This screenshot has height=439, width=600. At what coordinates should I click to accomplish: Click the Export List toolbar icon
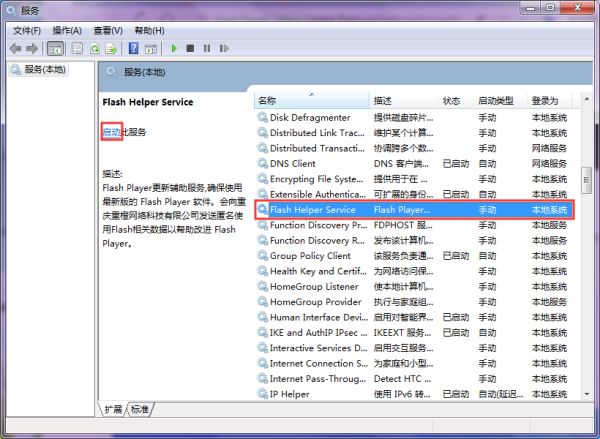111,49
